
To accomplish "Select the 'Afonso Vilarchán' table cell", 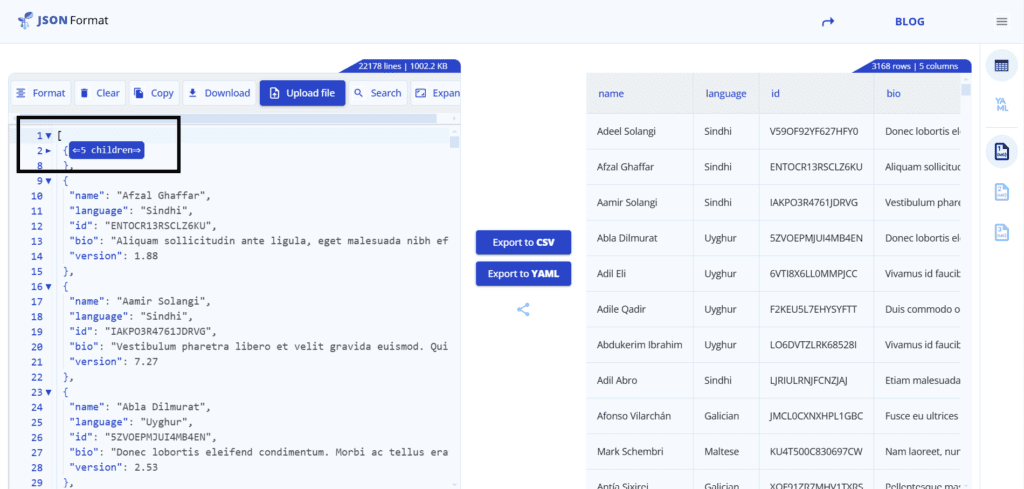I will click(639, 416).
